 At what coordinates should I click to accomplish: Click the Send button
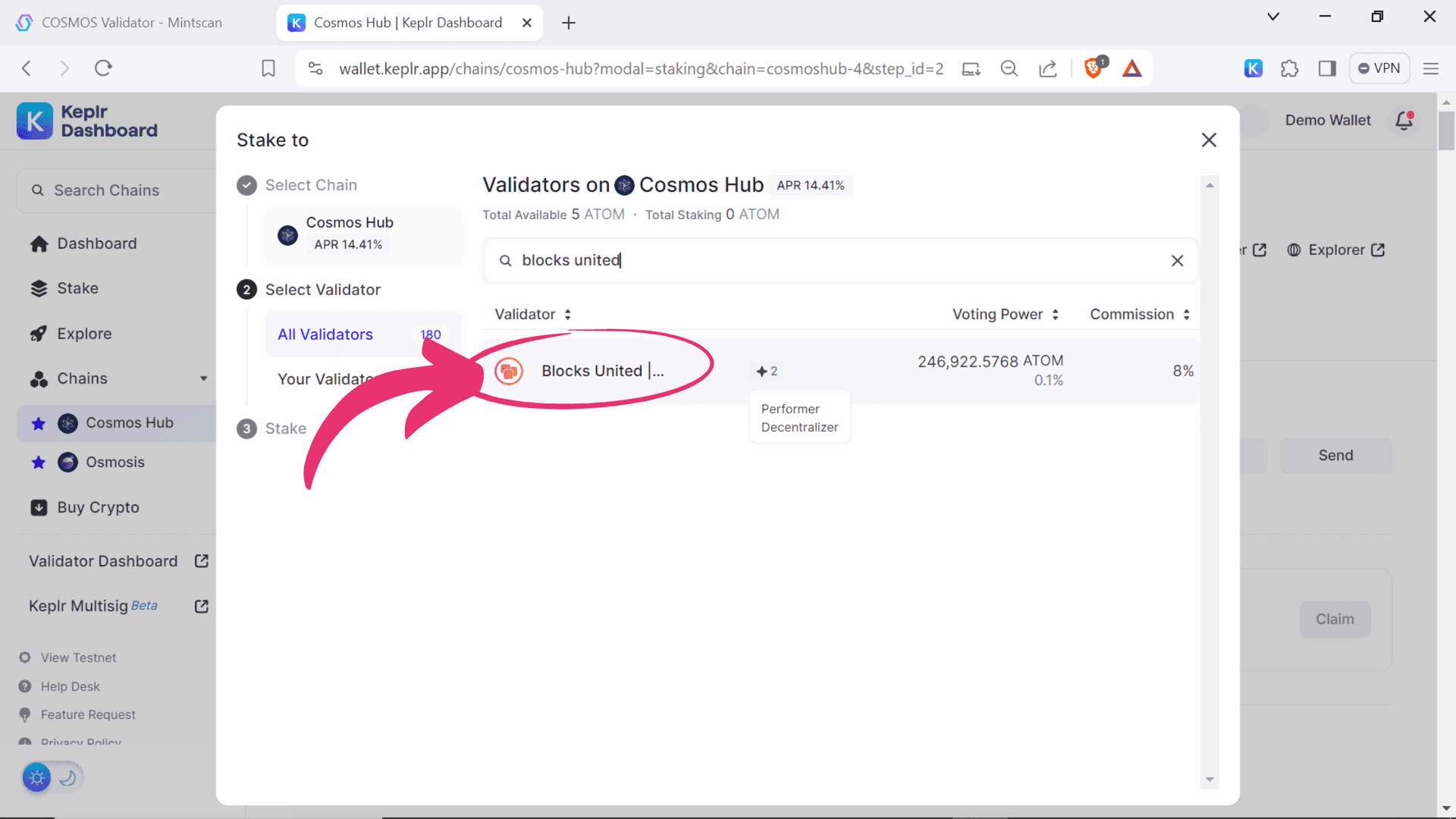tap(1335, 456)
